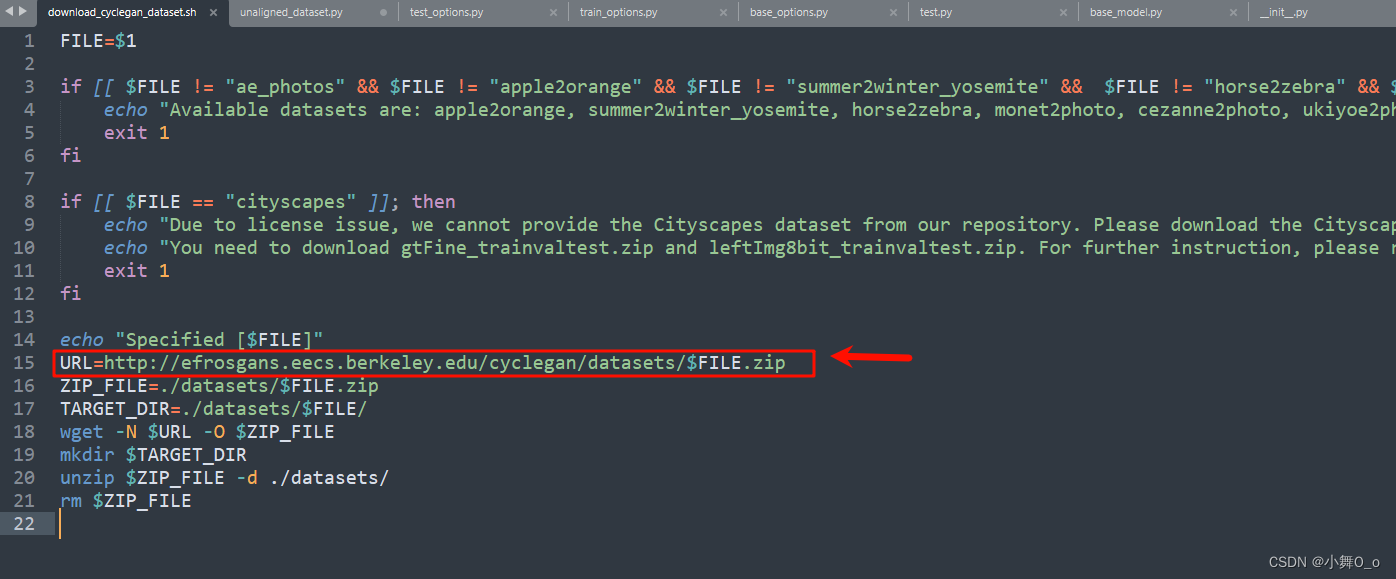The width and height of the screenshot is (1396, 579).
Task: Click line number 15 in the gutter
Action: [x=25, y=362]
